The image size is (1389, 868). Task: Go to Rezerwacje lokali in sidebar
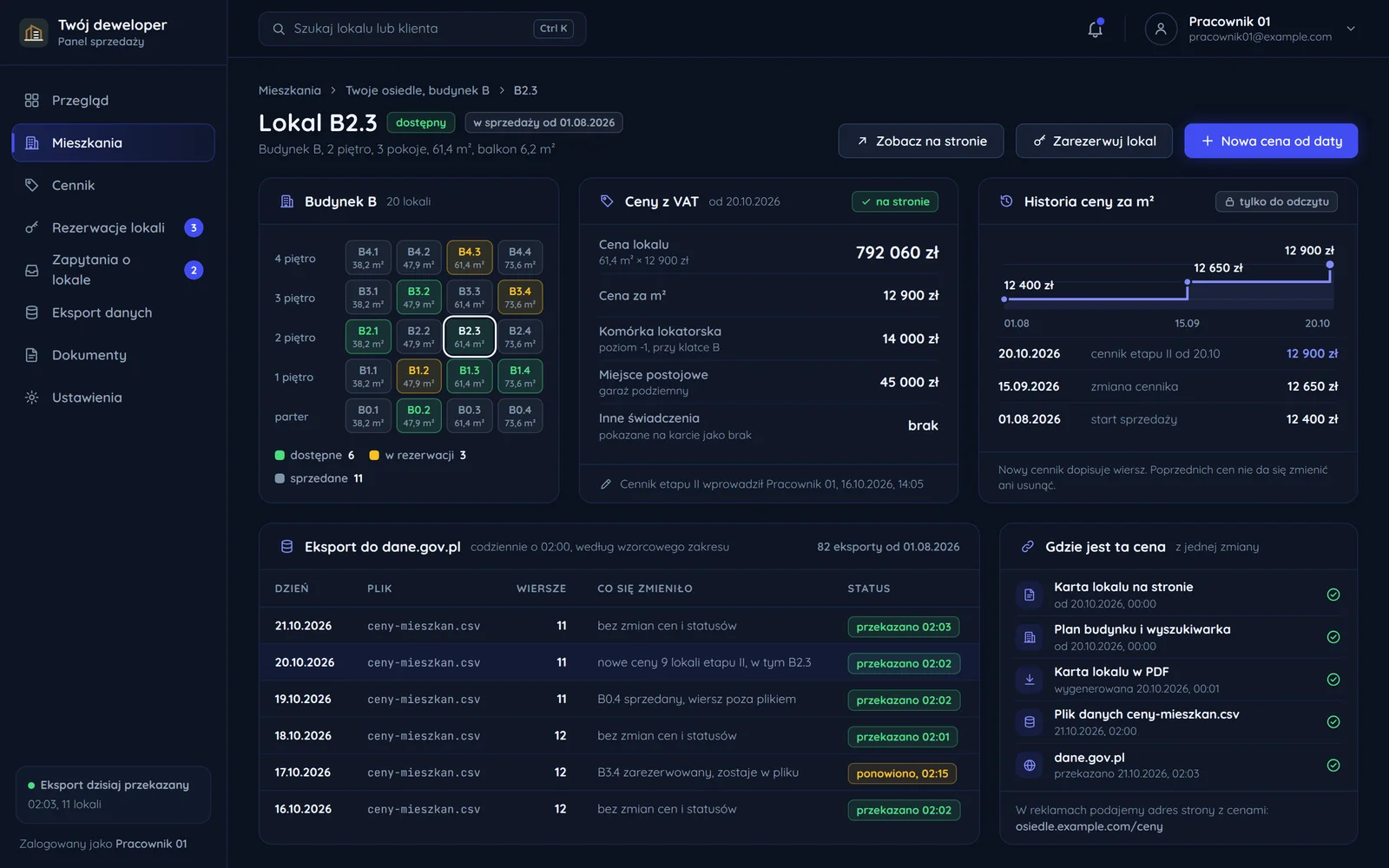click(113, 227)
